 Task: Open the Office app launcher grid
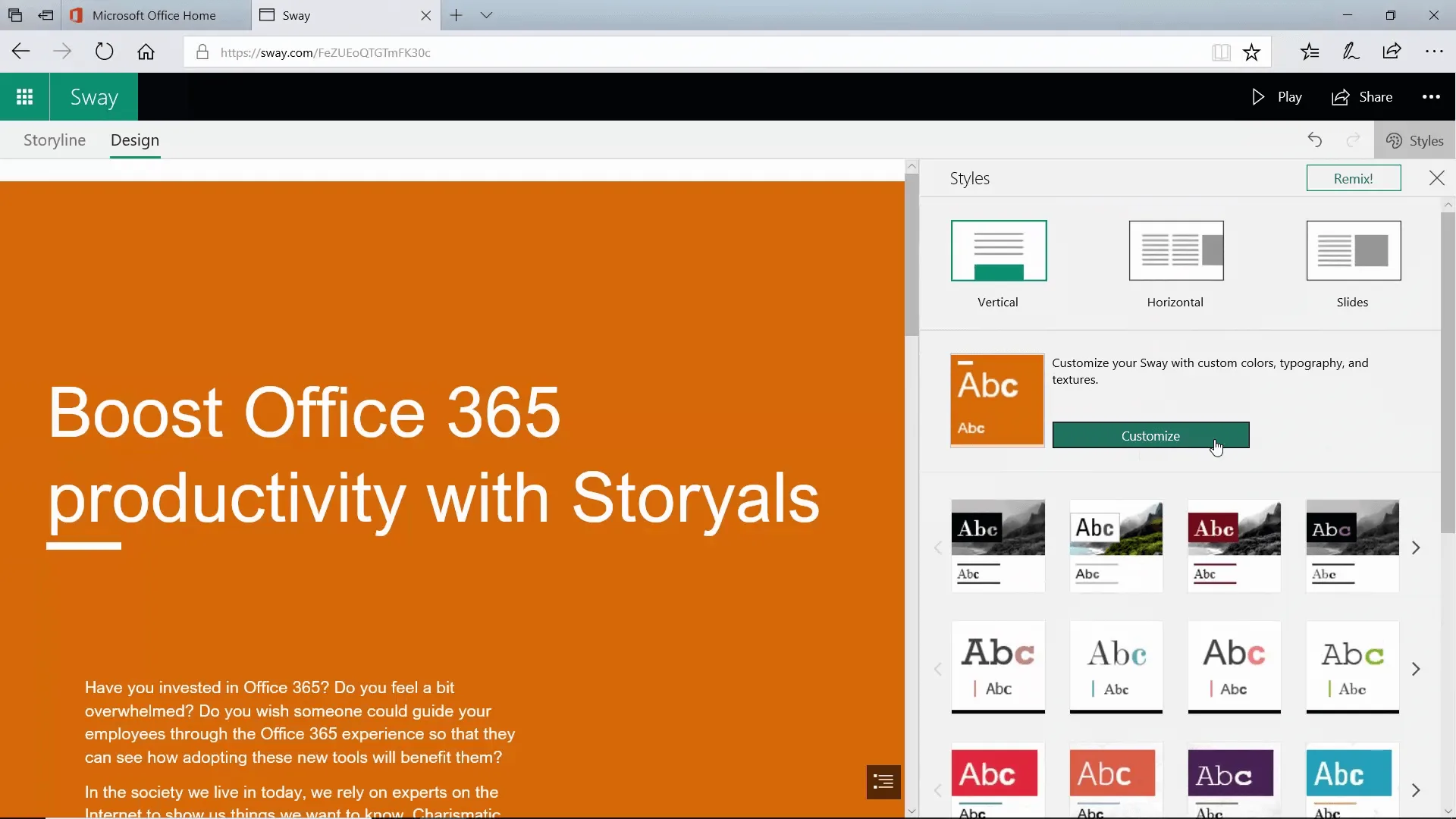pos(24,97)
